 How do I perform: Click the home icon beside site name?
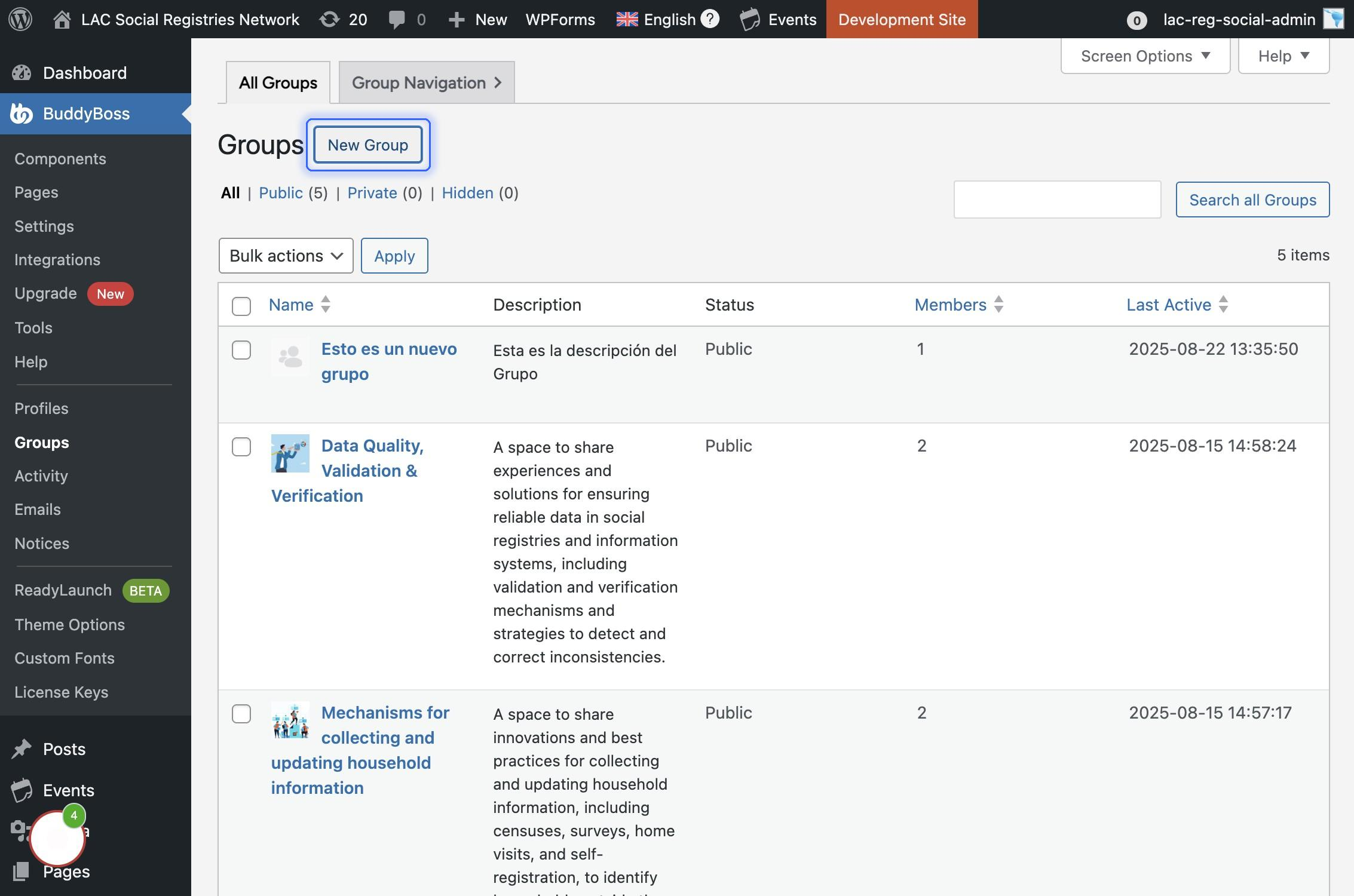pyautogui.click(x=62, y=19)
